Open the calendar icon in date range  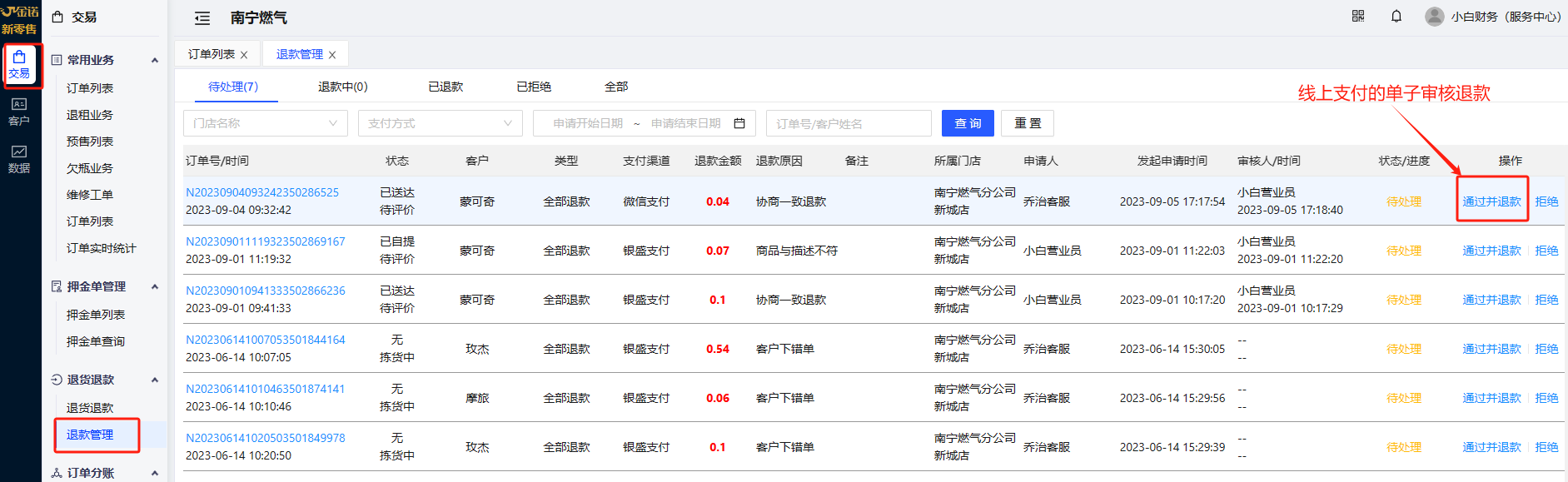[x=739, y=123]
